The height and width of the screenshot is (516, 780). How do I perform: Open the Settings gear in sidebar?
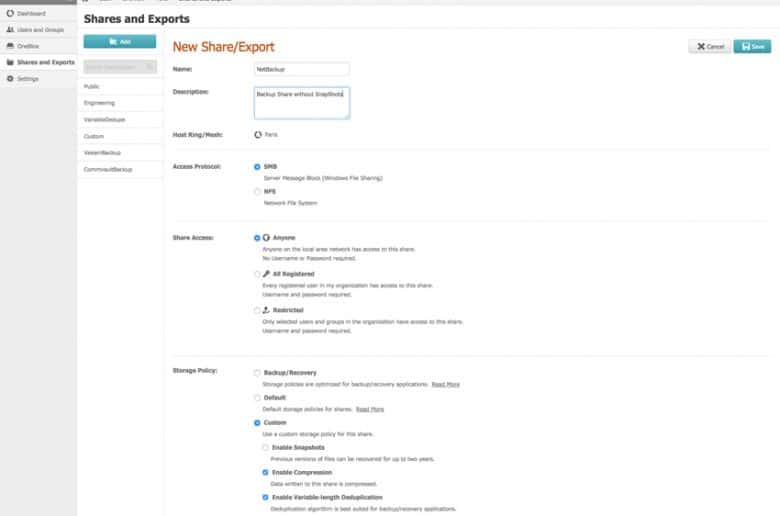tap(10, 79)
